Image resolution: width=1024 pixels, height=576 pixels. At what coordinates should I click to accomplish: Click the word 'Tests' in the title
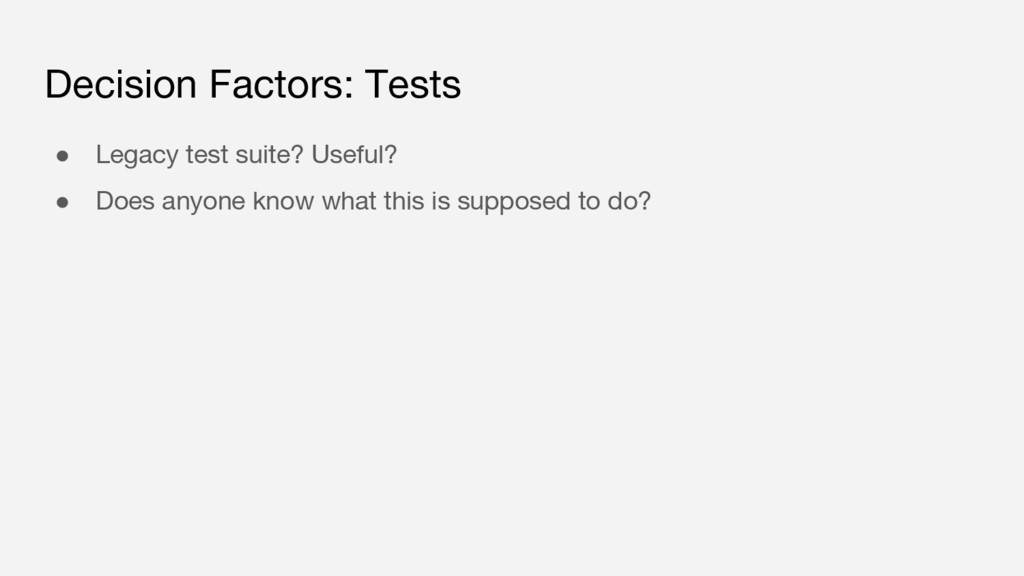click(x=412, y=86)
